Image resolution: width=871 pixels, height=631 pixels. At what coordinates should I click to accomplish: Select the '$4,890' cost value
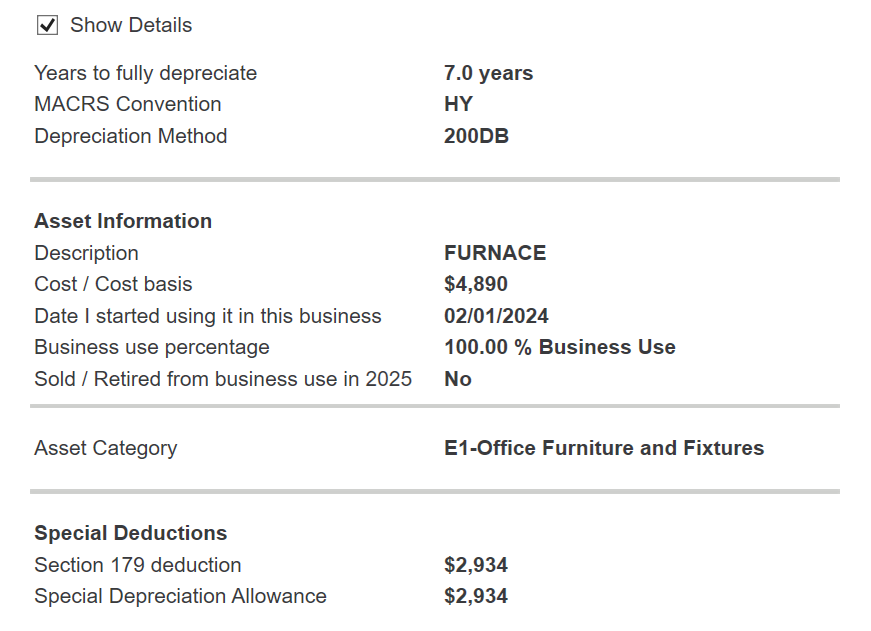click(475, 284)
